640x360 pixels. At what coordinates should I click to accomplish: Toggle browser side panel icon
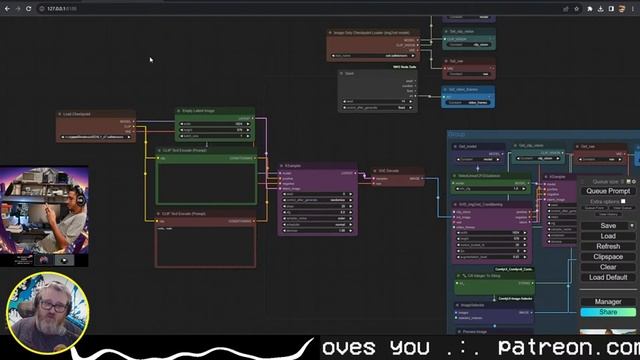pyautogui.click(x=611, y=9)
